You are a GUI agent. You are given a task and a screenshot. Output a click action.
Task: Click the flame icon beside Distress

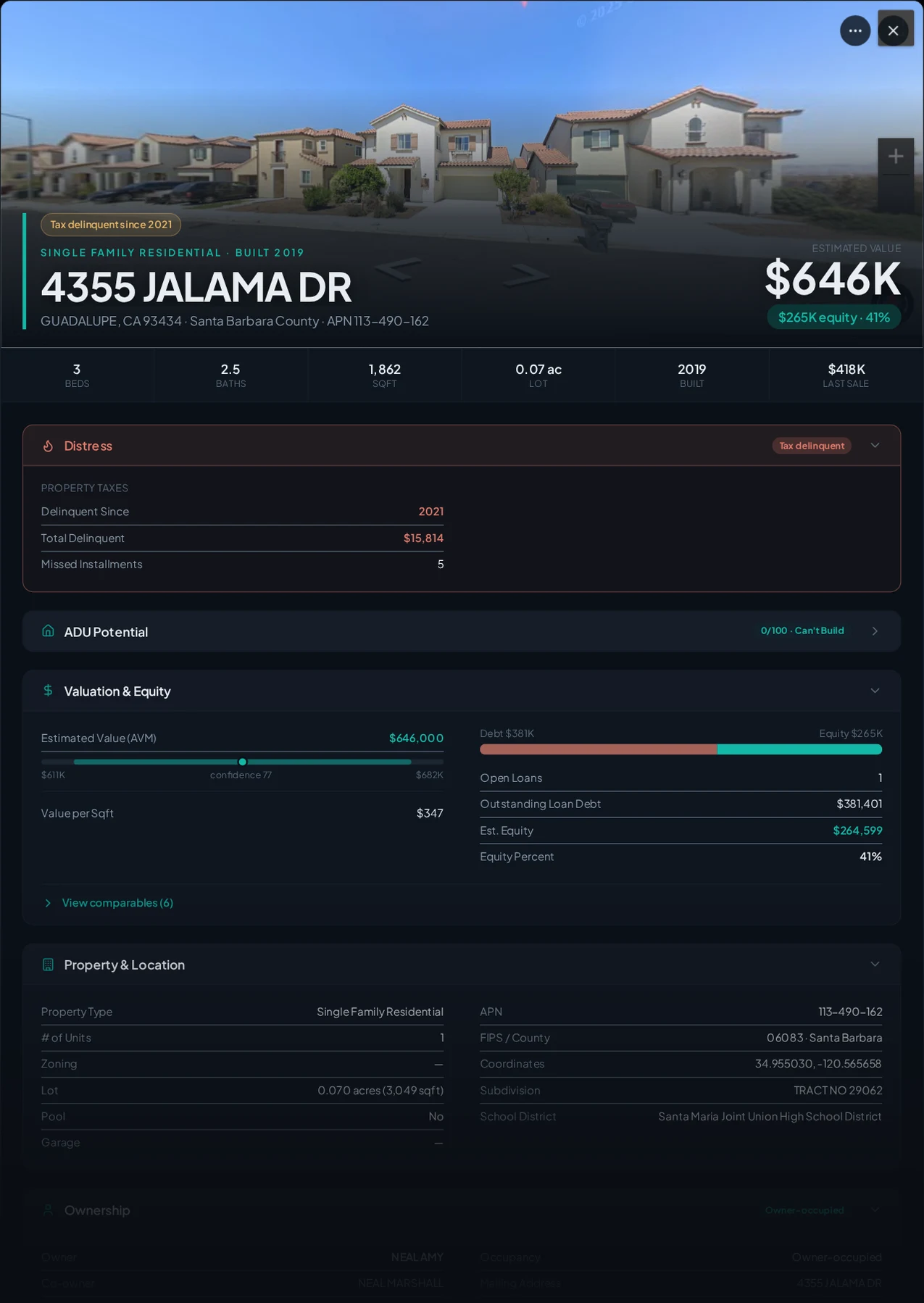pyautogui.click(x=48, y=446)
